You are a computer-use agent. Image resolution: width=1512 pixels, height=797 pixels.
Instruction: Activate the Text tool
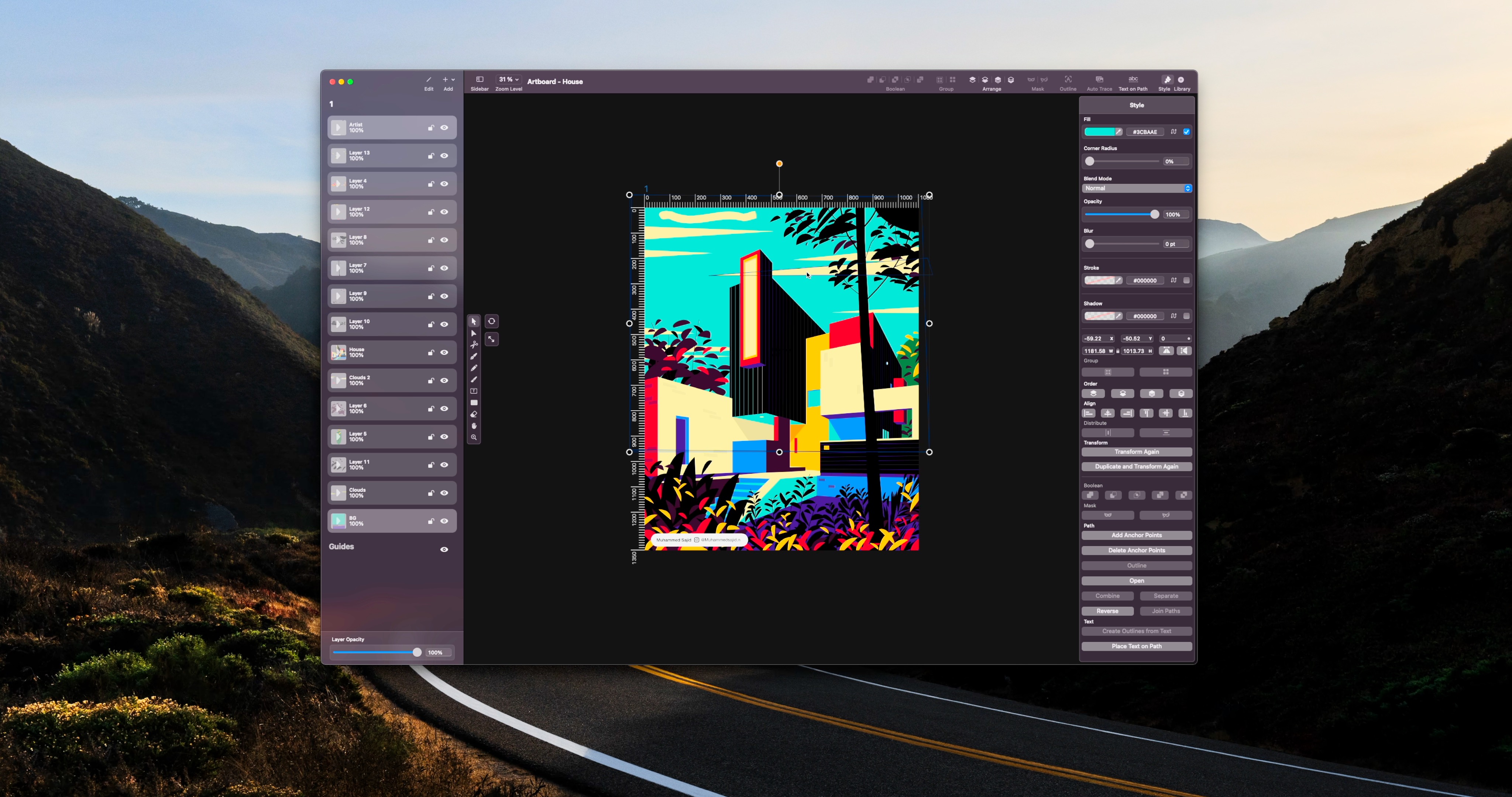pos(474,391)
